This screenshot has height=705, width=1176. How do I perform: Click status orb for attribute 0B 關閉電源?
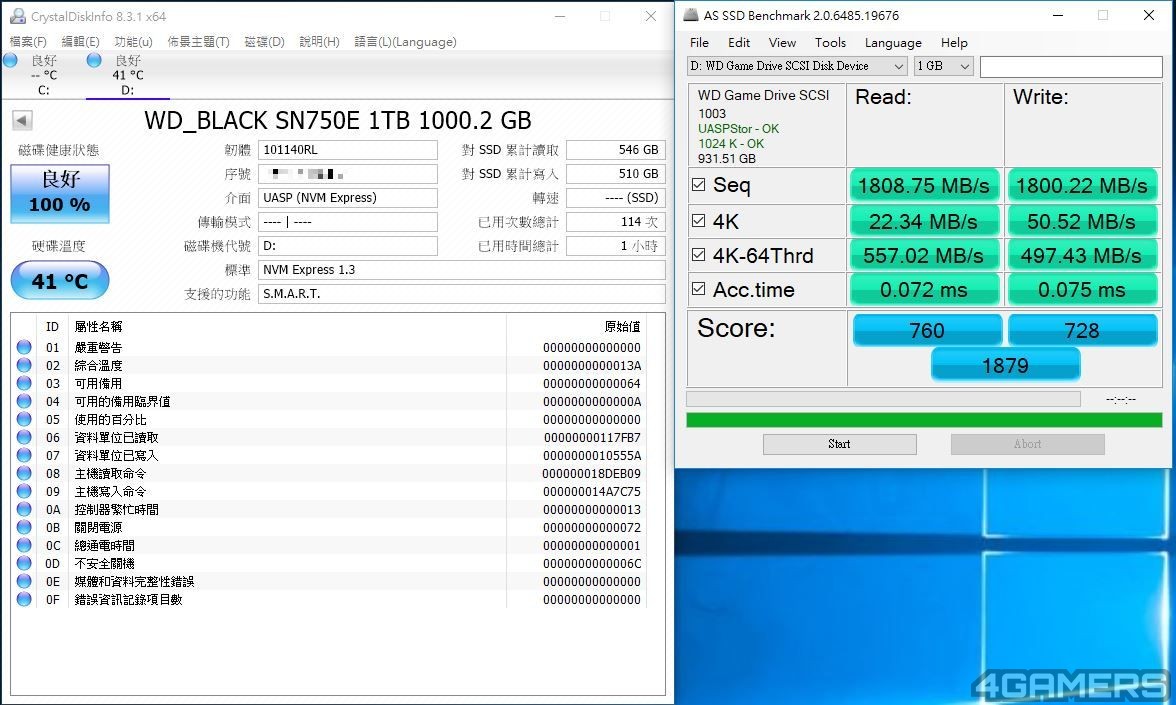[24, 527]
